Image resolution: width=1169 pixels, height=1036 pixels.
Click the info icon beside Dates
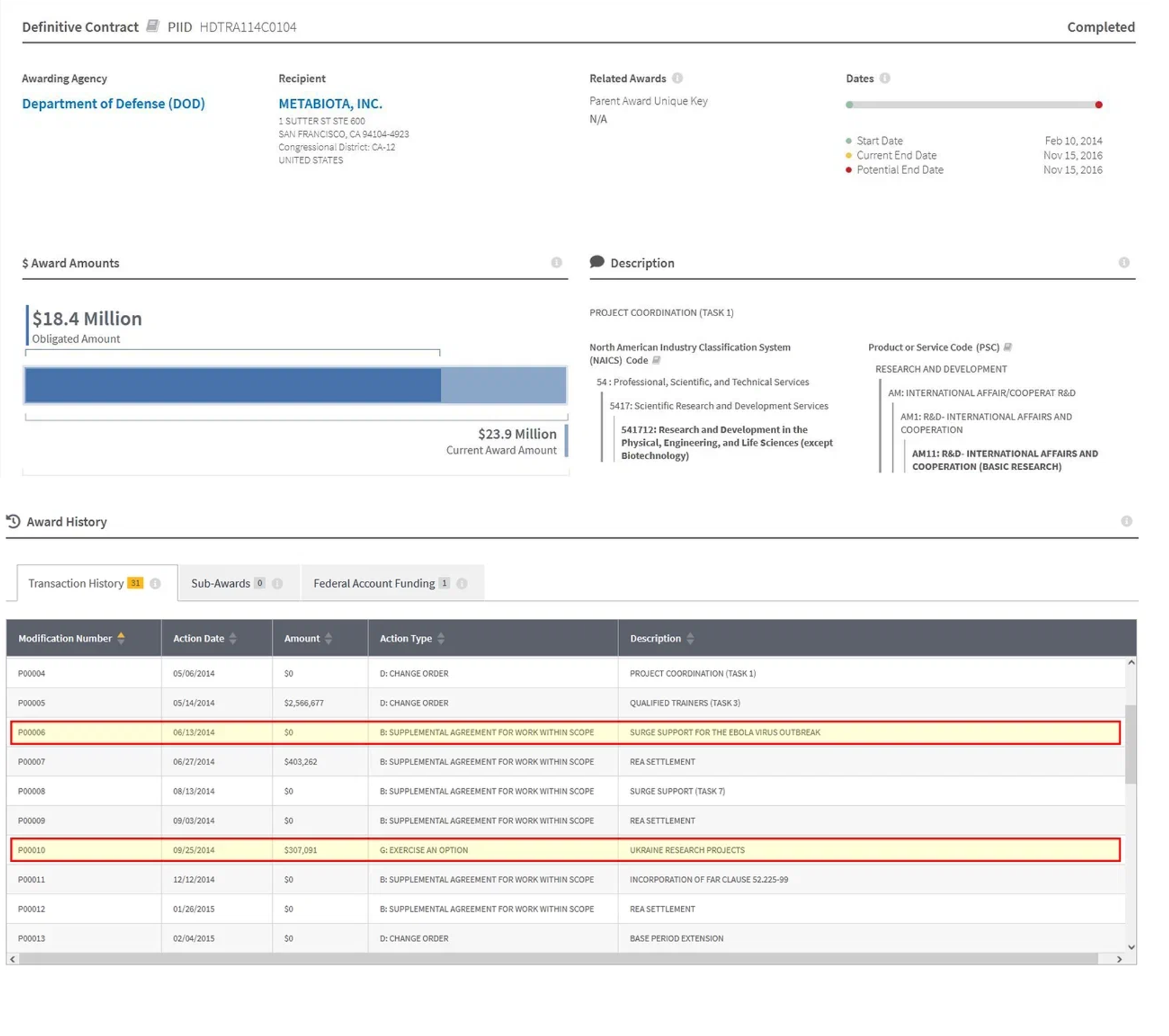(x=885, y=78)
